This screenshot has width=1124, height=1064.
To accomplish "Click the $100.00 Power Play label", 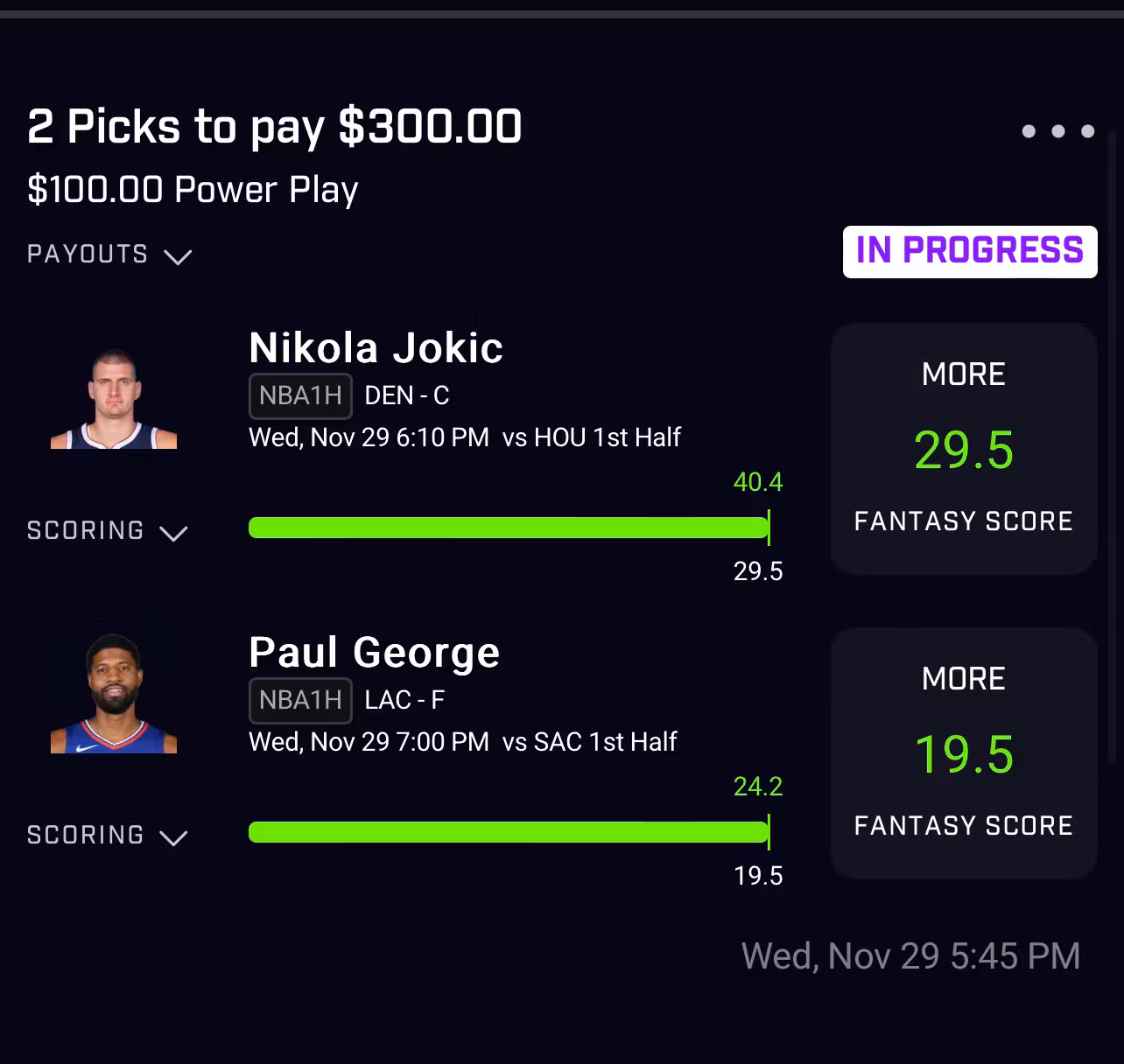I will [193, 190].
